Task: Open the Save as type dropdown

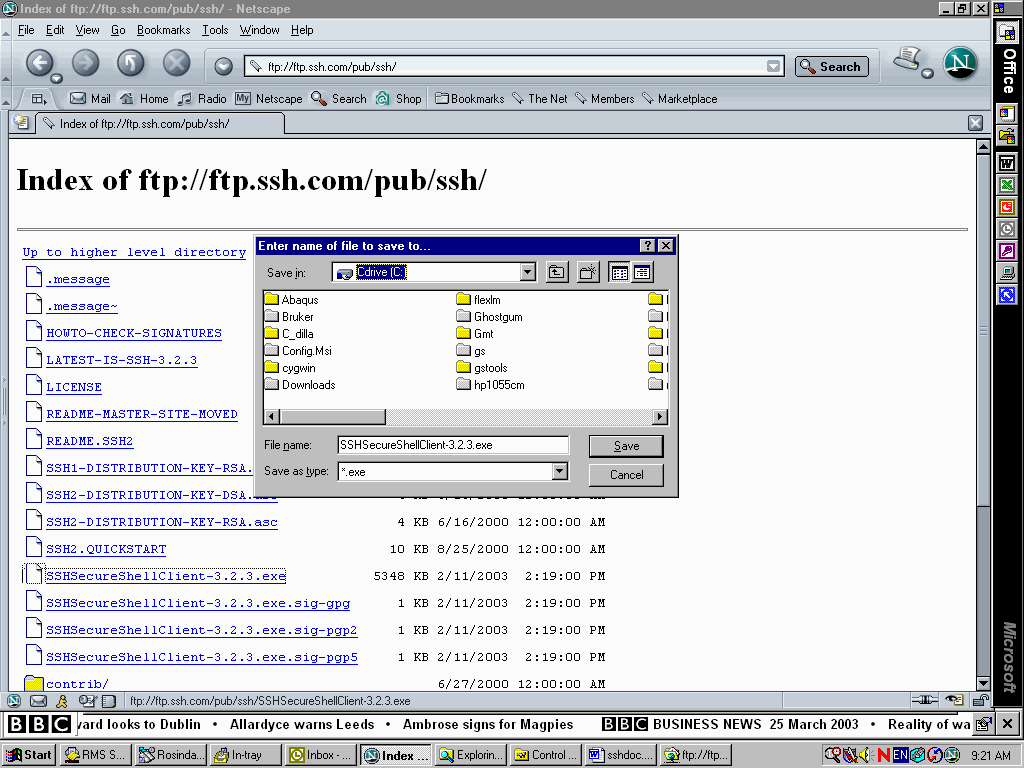Action: tap(560, 471)
